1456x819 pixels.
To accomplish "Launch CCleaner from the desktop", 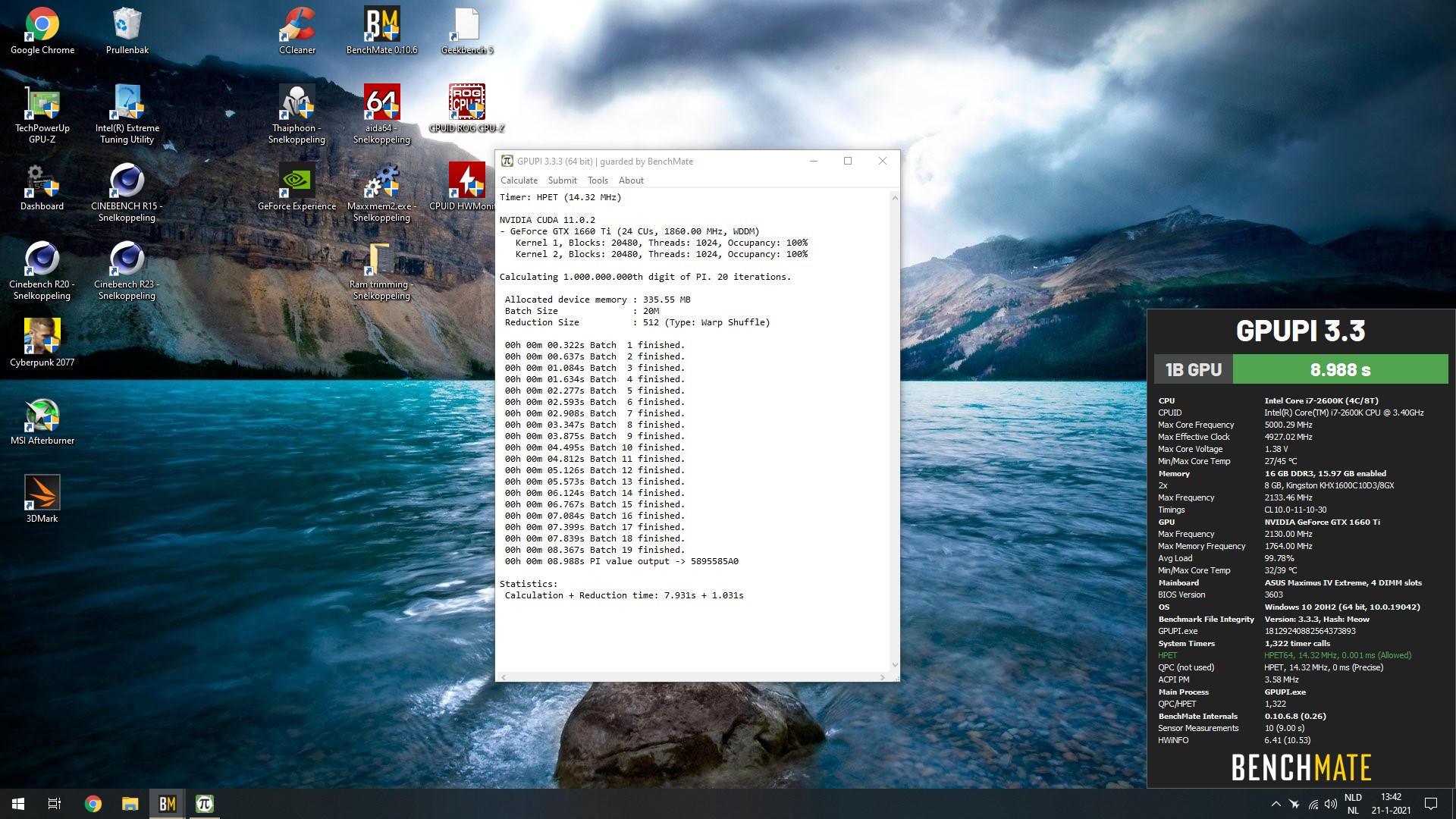I will click(x=297, y=32).
